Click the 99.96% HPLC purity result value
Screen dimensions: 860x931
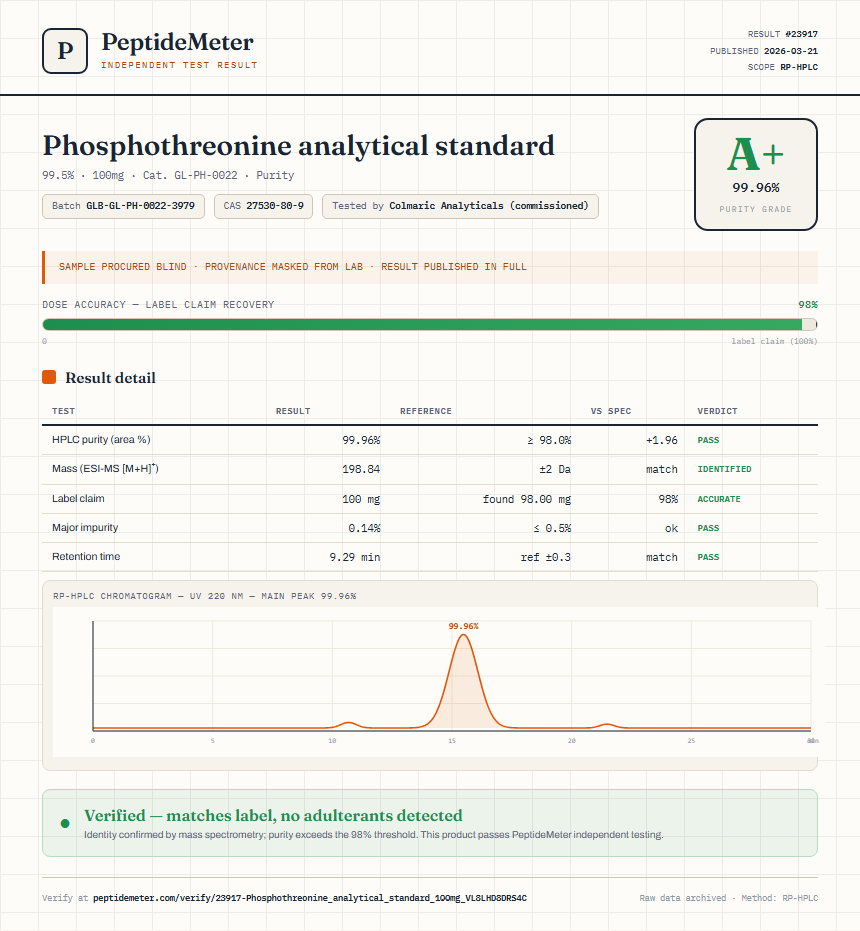[361, 440]
